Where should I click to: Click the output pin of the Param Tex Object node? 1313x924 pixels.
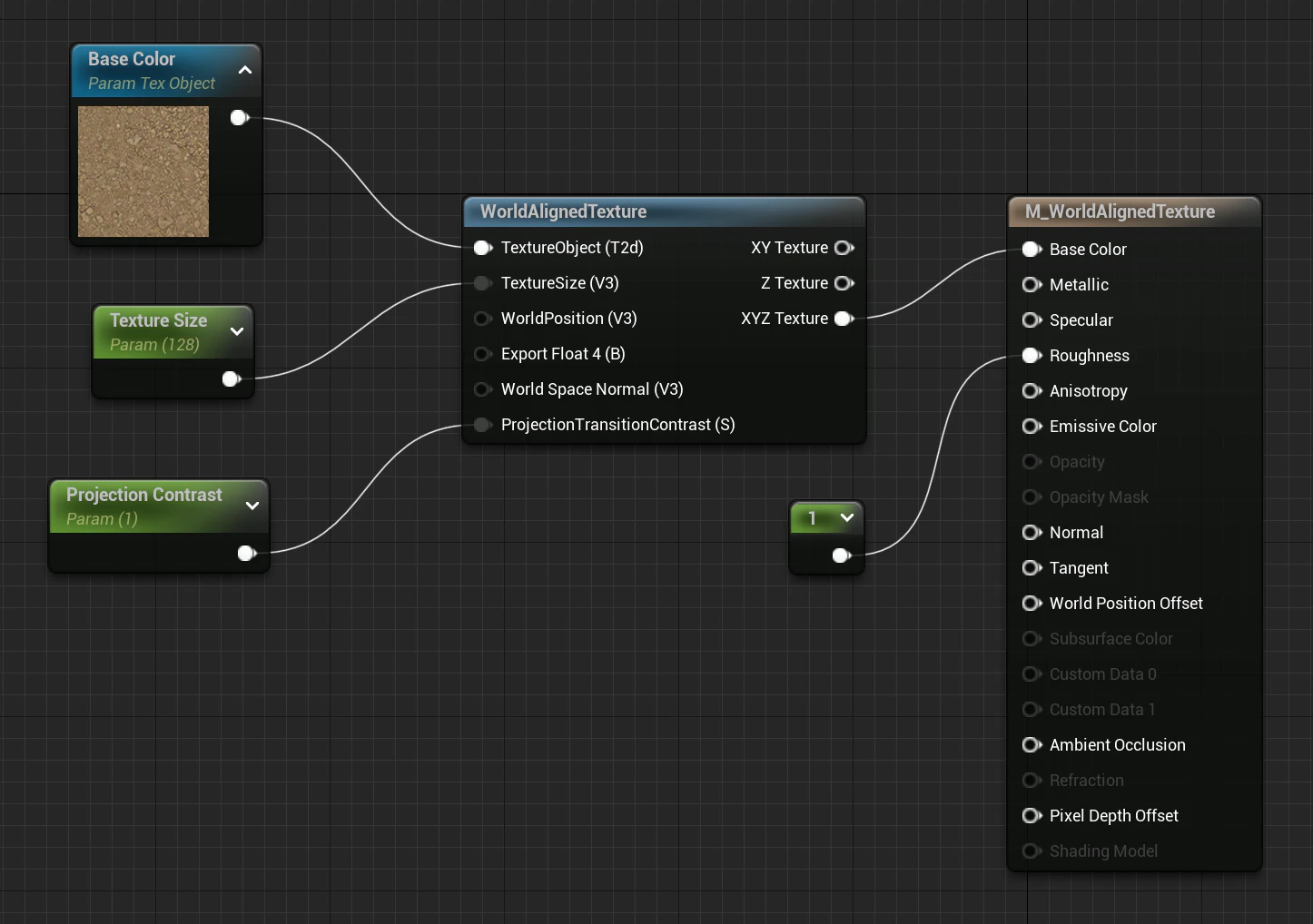(240, 118)
